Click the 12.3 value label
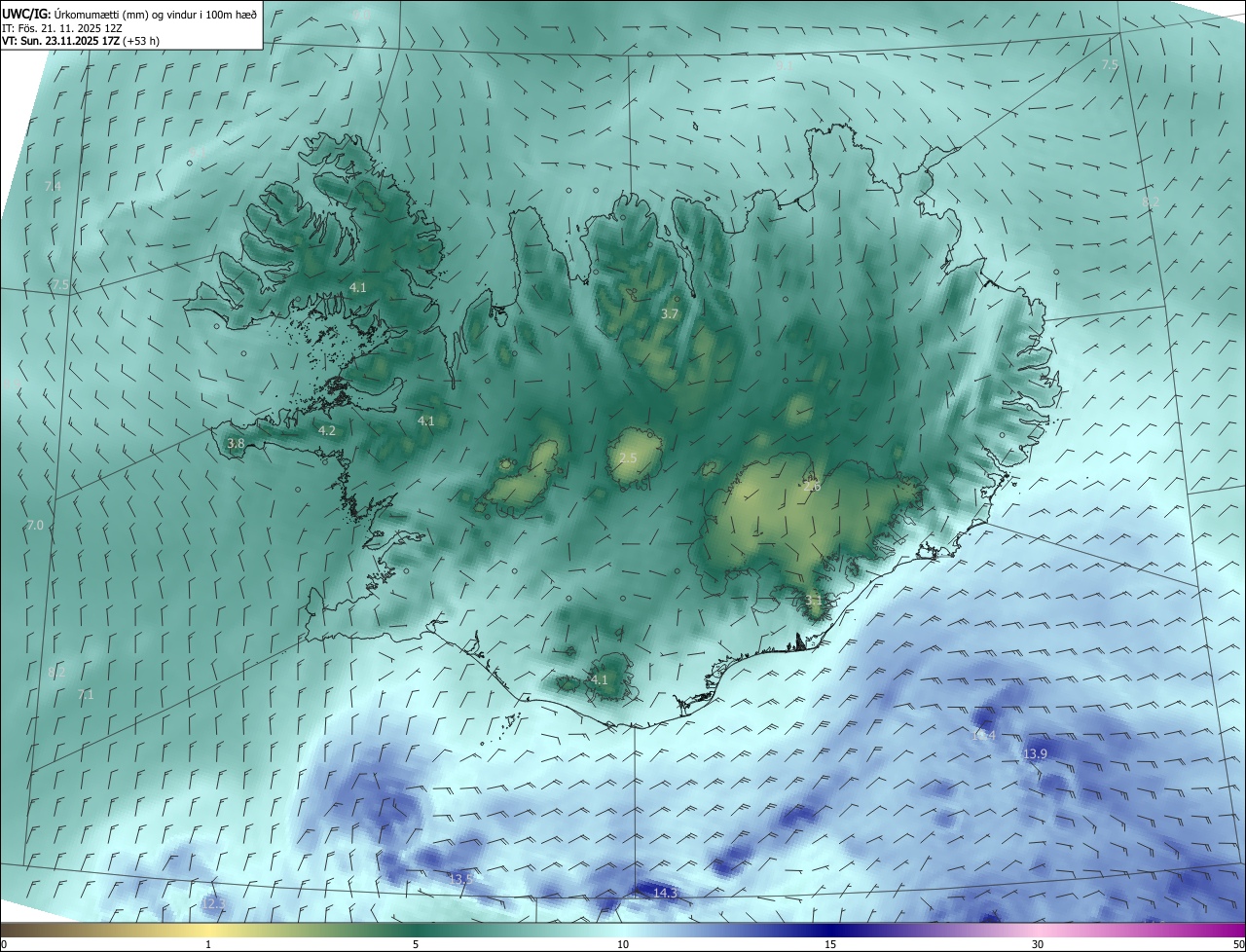The width and height of the screenshot is (1246, 952). 212,904
